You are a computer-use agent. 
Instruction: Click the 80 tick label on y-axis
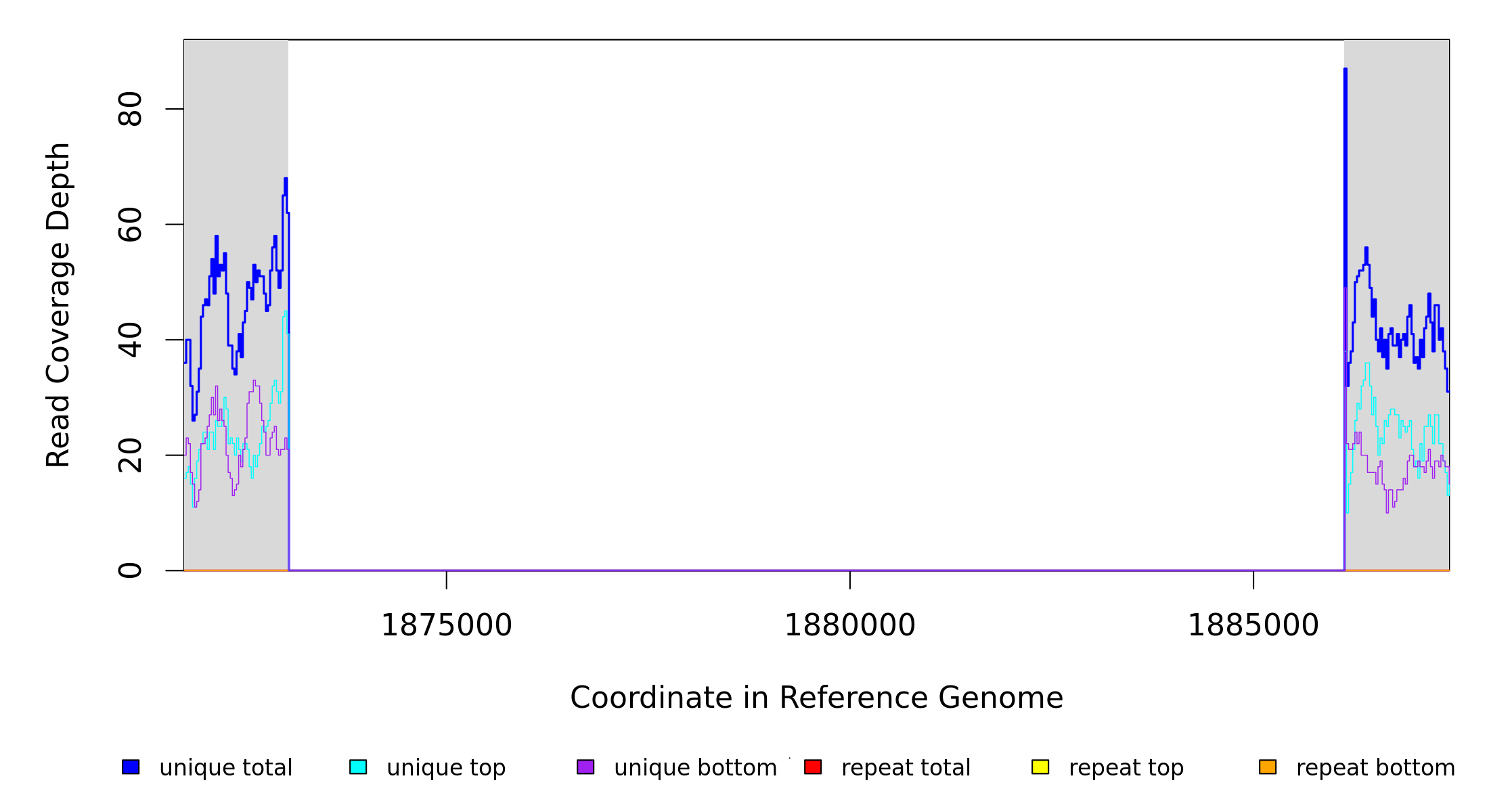coord(130,109)
